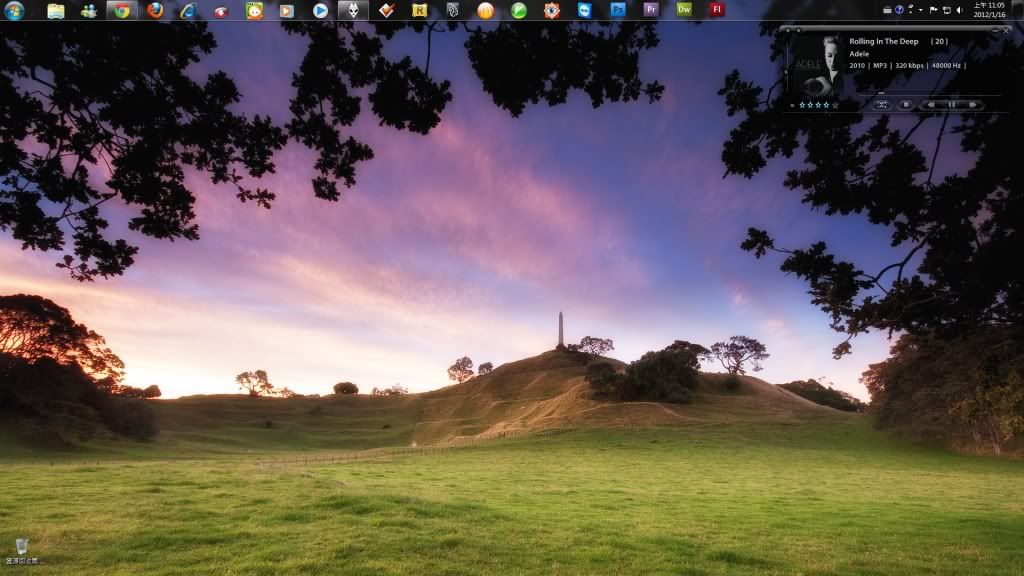Launch Adobe Flash from the taskbar

pyautogui.click(x=716, y=10)
